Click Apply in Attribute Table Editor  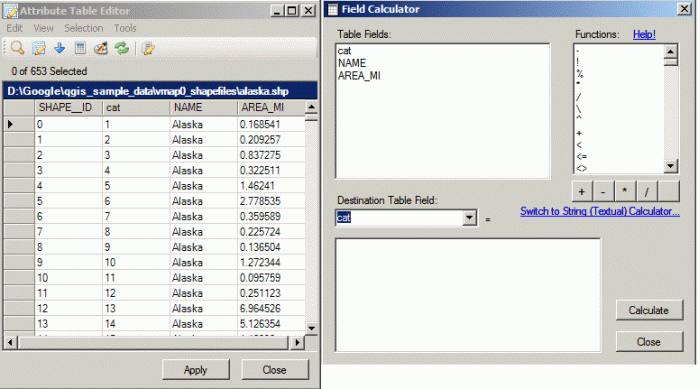click(196, 370)
